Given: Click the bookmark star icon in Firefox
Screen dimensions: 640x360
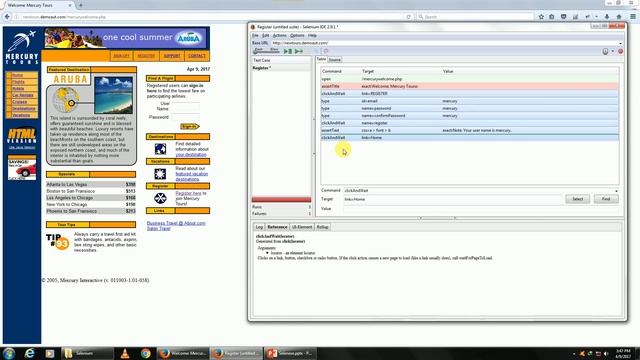Looking at the screenshot, I should click(x=541, y=17).
